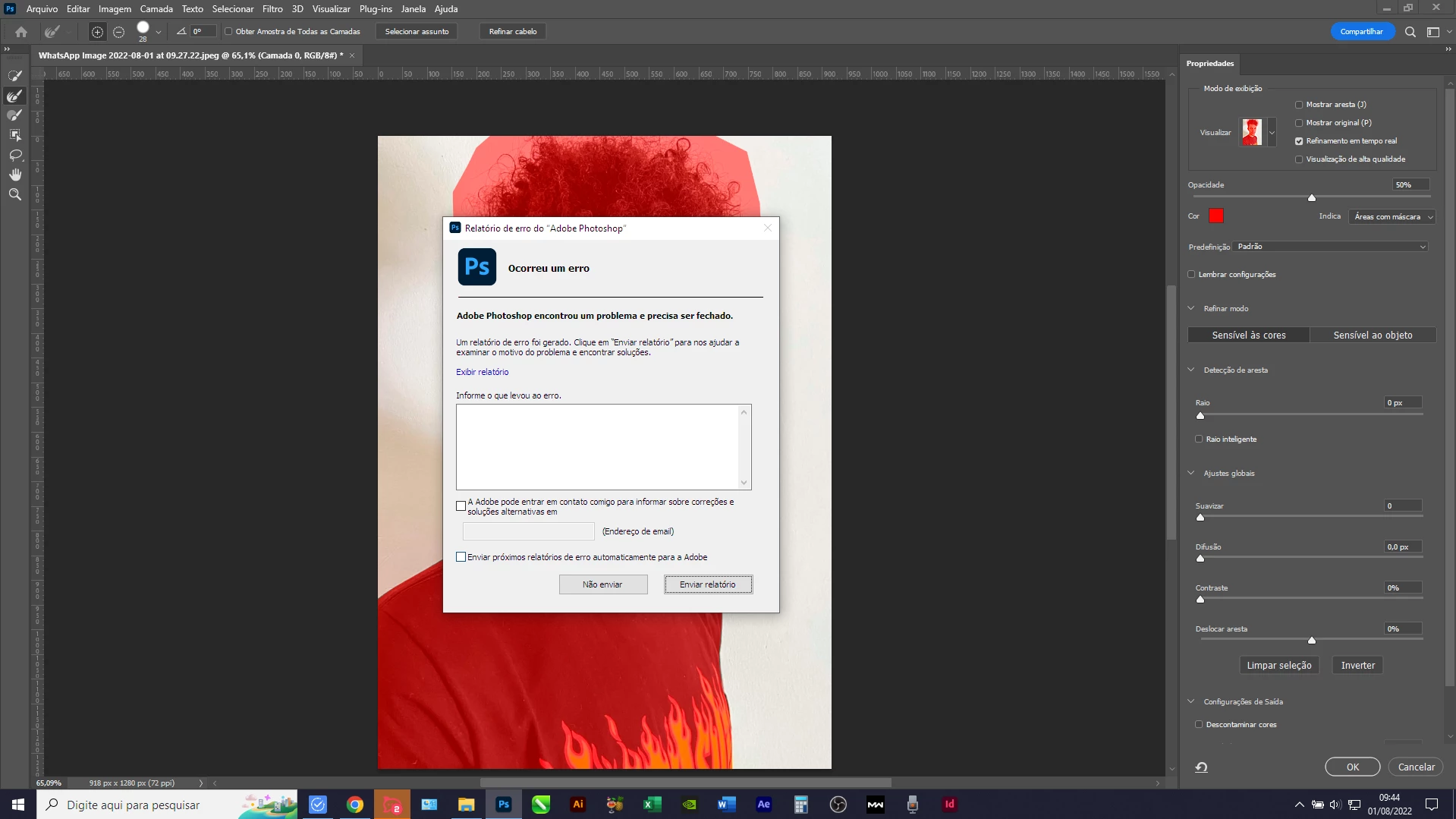Open the Filtro menu
This screenshot has height=819, width=1456.
pyautogui.click(x=272, y=9)
